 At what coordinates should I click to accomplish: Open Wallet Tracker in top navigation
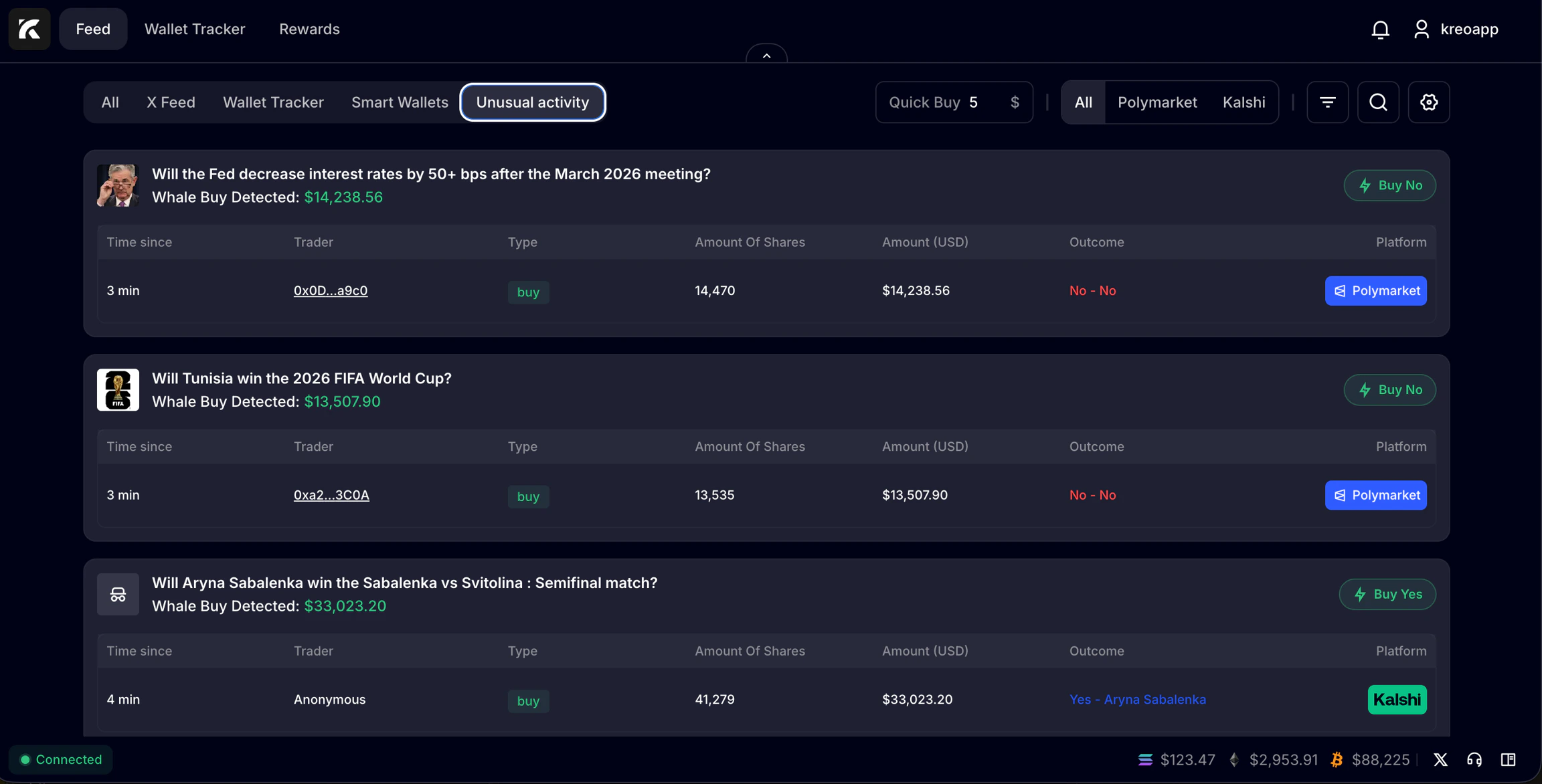tap(195, 29)
